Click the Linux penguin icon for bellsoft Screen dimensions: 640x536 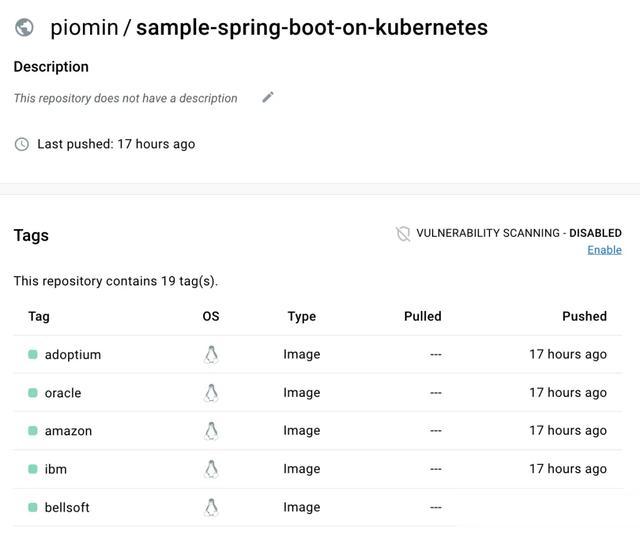point(211,507)
